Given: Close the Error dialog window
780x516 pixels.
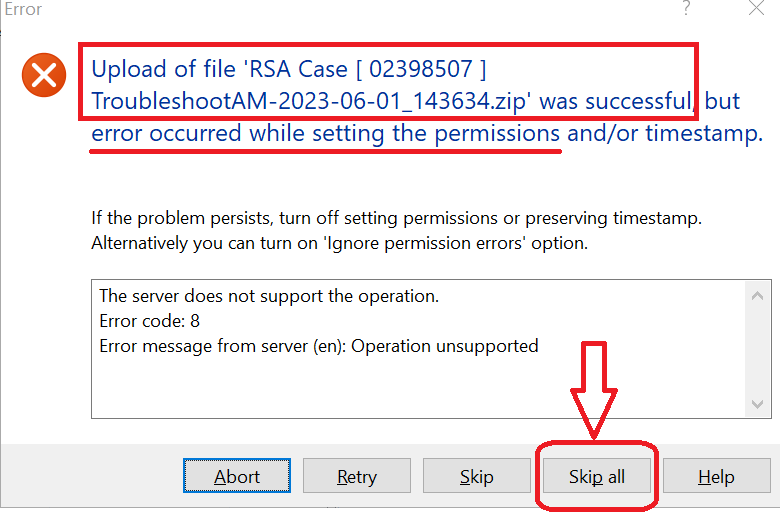Looking at the screenshot, I should (755, 9).
